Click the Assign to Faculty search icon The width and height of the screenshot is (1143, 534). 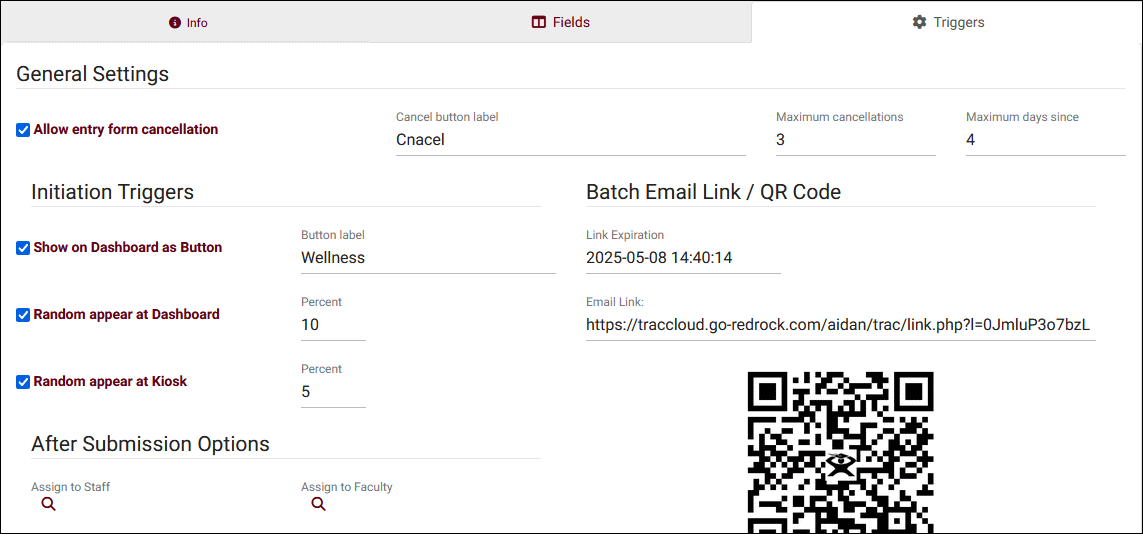318,505
